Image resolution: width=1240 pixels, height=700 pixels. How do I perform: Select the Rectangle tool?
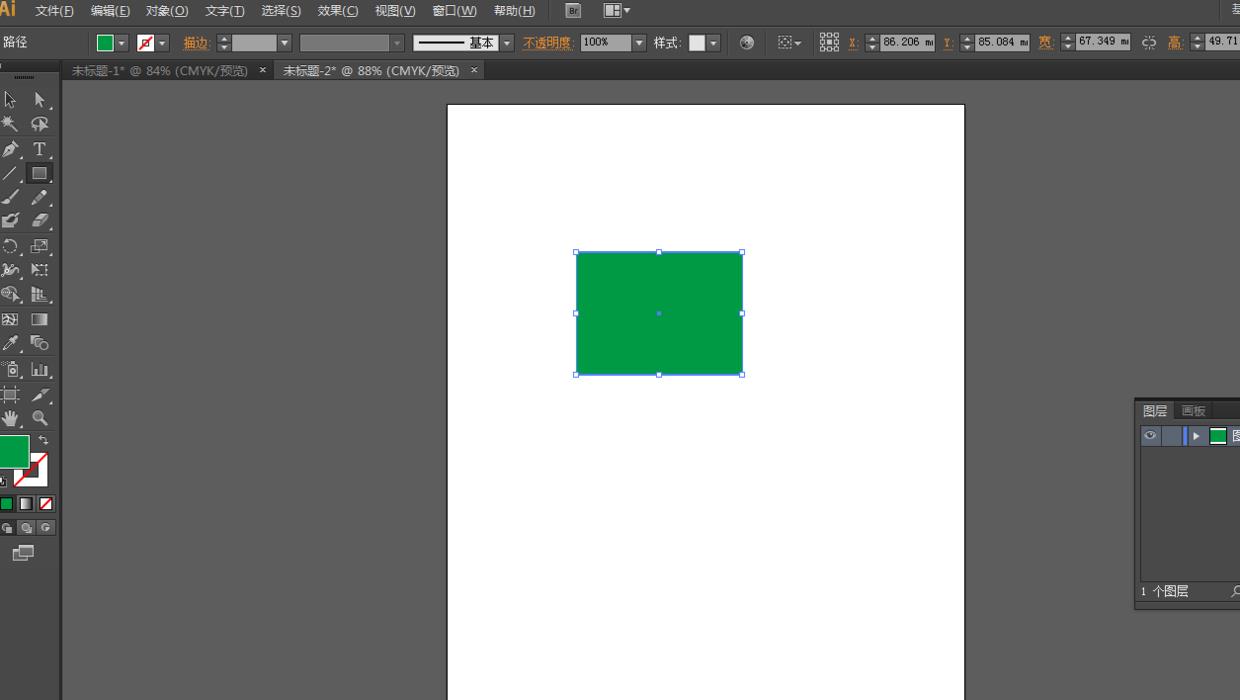39,173
